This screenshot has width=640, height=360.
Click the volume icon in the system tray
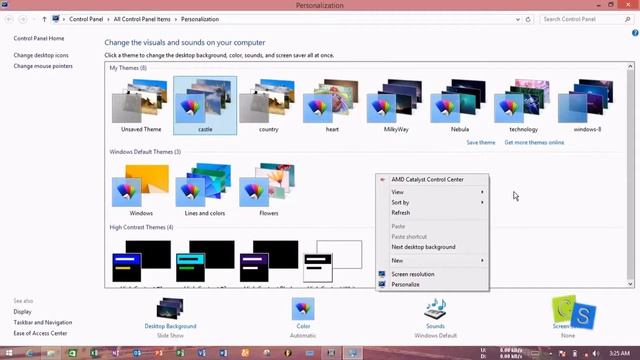596,353
